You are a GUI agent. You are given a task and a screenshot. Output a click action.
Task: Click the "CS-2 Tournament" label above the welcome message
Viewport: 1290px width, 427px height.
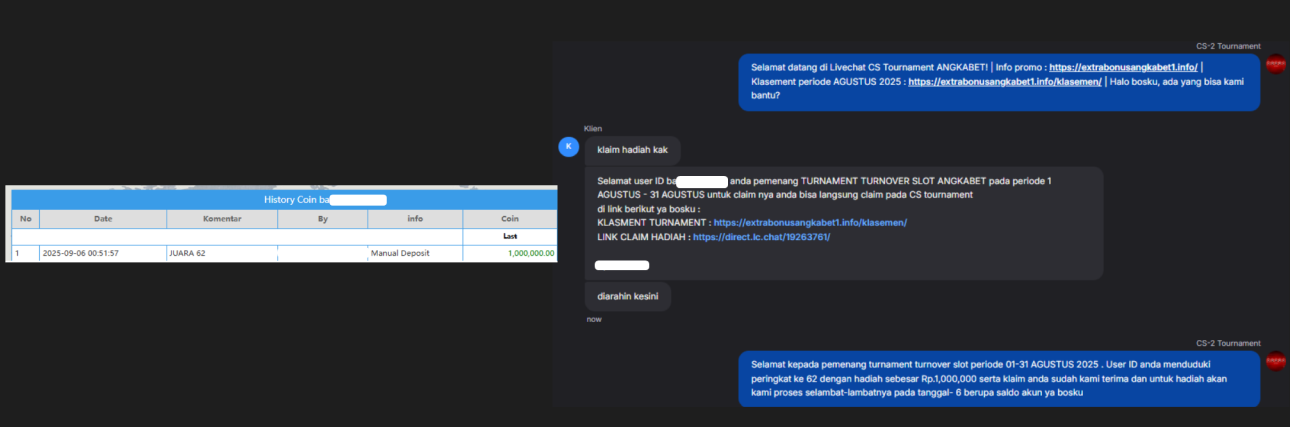tap(1228, 46)
